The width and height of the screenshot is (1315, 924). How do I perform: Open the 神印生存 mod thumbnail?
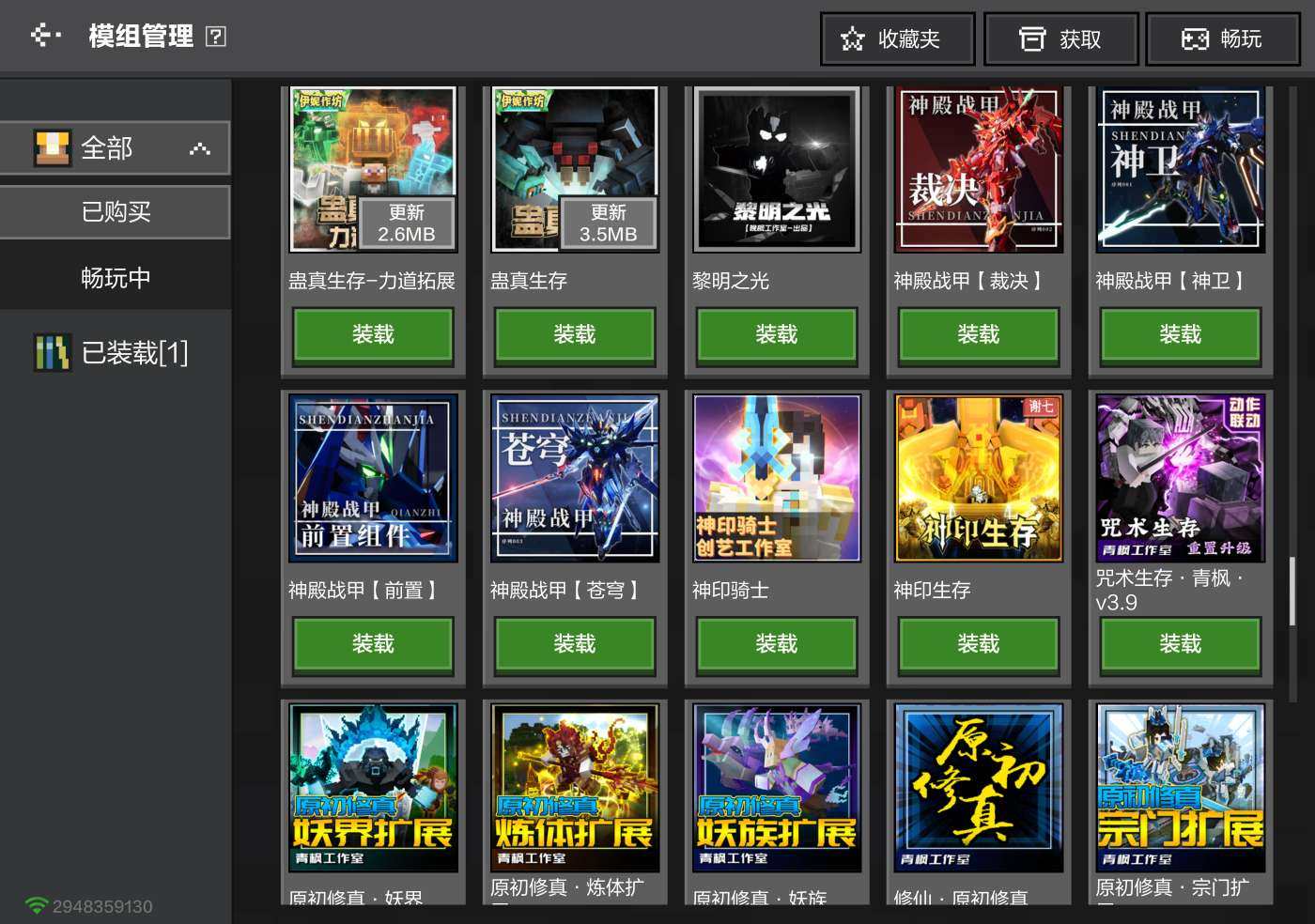click(x=978, y=478)
